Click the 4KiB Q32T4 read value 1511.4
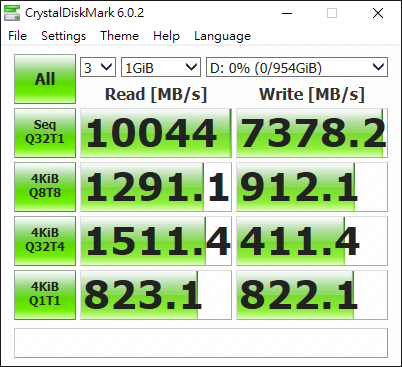 click(156, 241)
